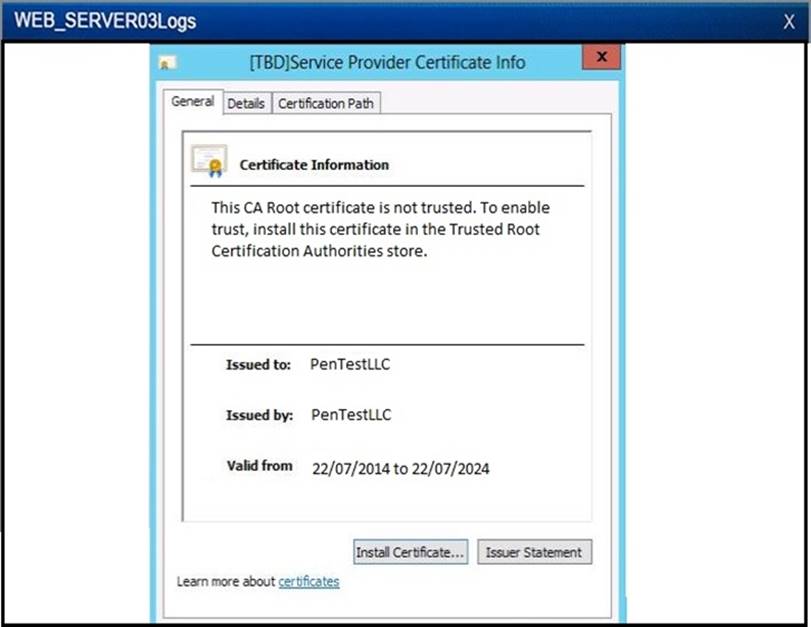This screenshot has height=627, width=811.
Task: Click the 22/07/2014 to 22/07/2024 validity dates
Action: (401, 468)
